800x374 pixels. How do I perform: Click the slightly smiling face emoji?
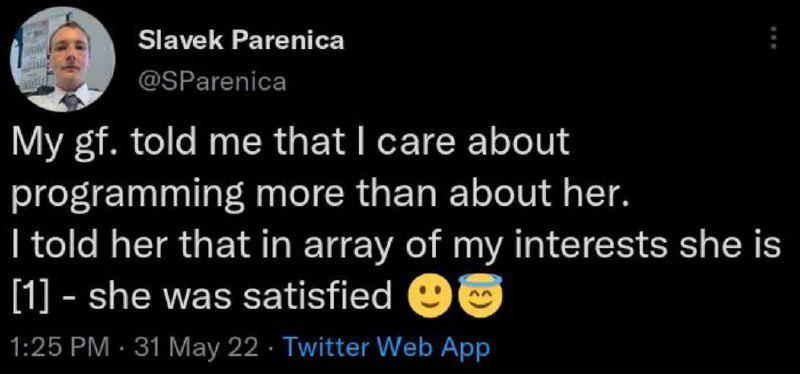tap(430, 297)
